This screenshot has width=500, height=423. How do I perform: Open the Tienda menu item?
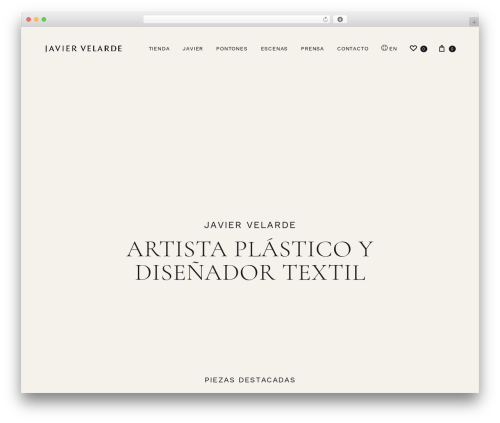click(159, 49)
